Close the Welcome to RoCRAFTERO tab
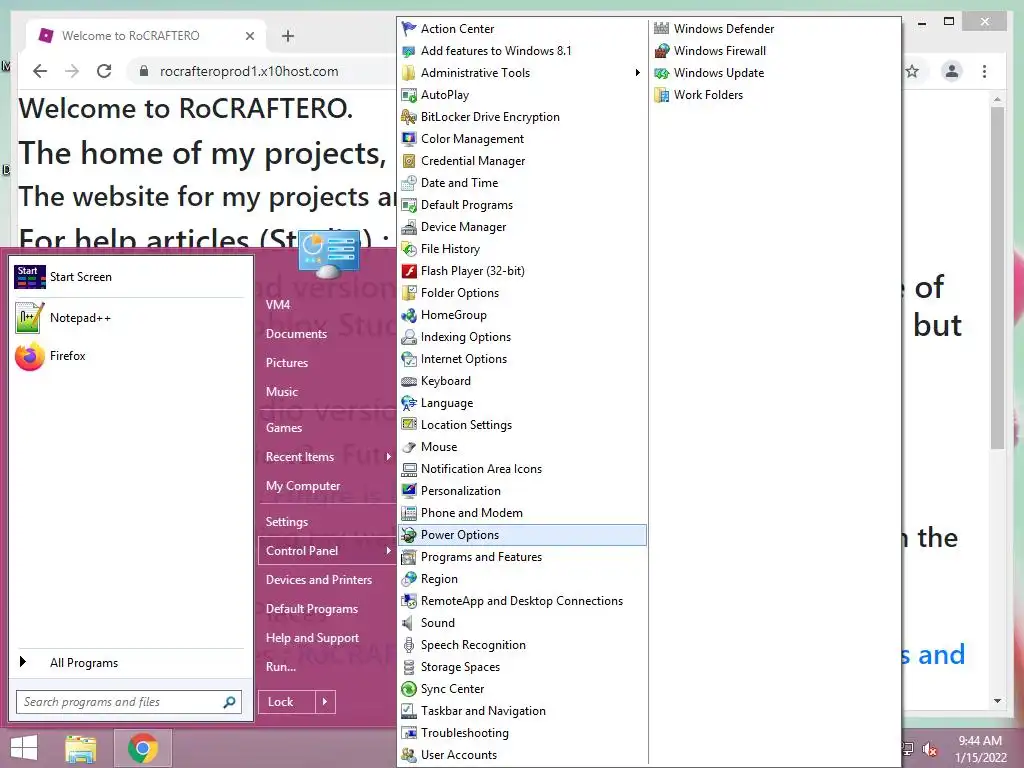This screenshot has height=768, width=1024. 249,36
